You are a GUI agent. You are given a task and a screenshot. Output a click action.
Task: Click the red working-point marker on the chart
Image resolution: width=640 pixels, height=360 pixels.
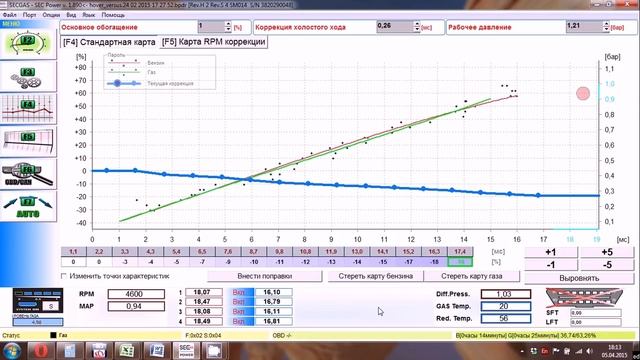pyautogui.click(x=583, y=93)
